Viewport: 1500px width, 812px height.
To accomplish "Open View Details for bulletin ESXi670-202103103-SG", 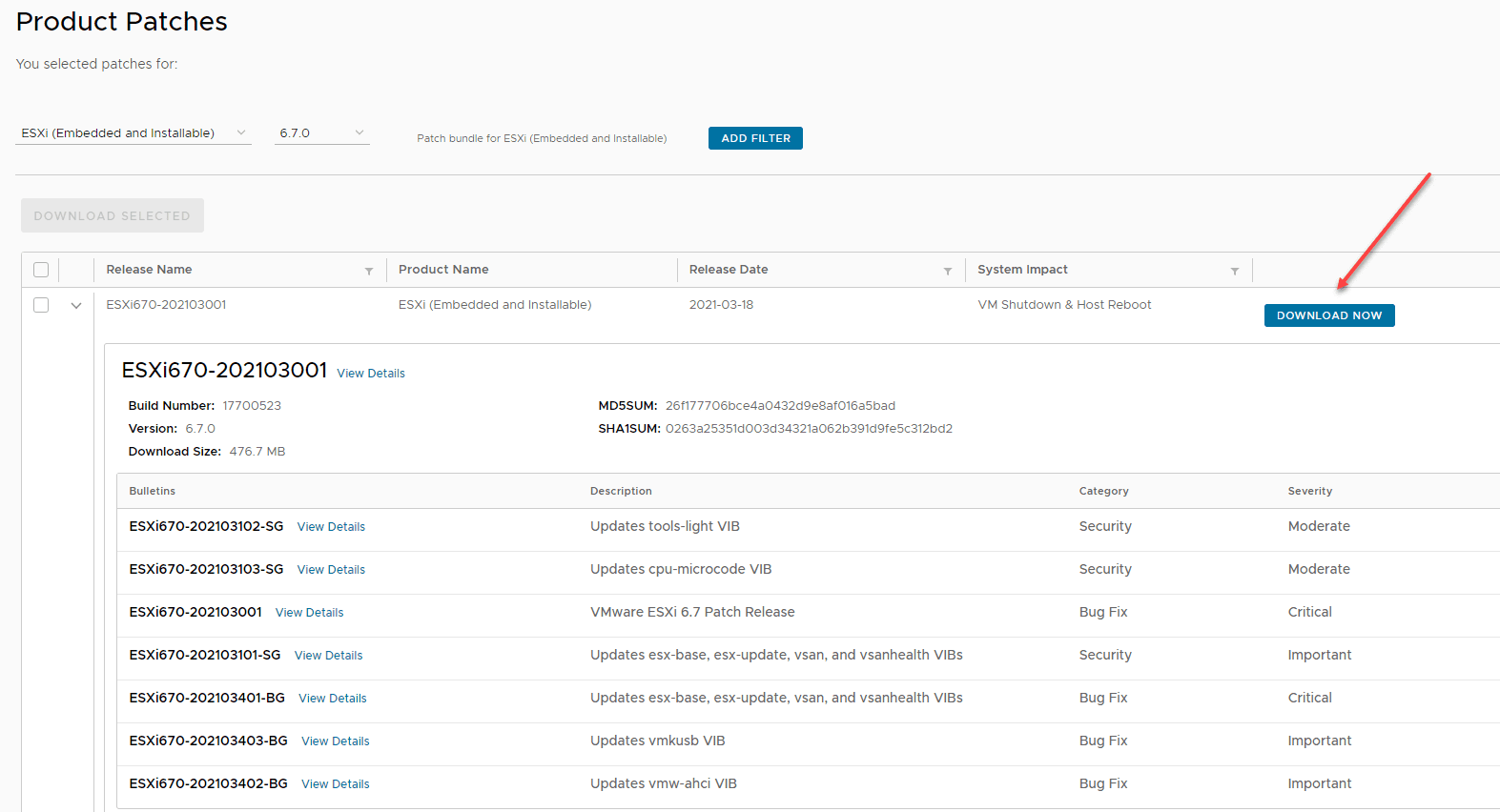I will (x=331, y=570).
